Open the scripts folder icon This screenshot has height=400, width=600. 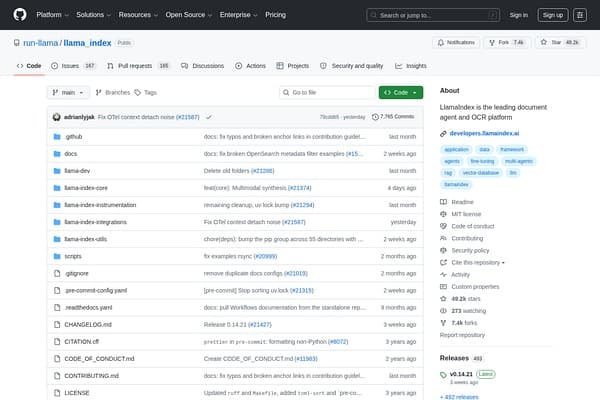(x=57, y=256)
